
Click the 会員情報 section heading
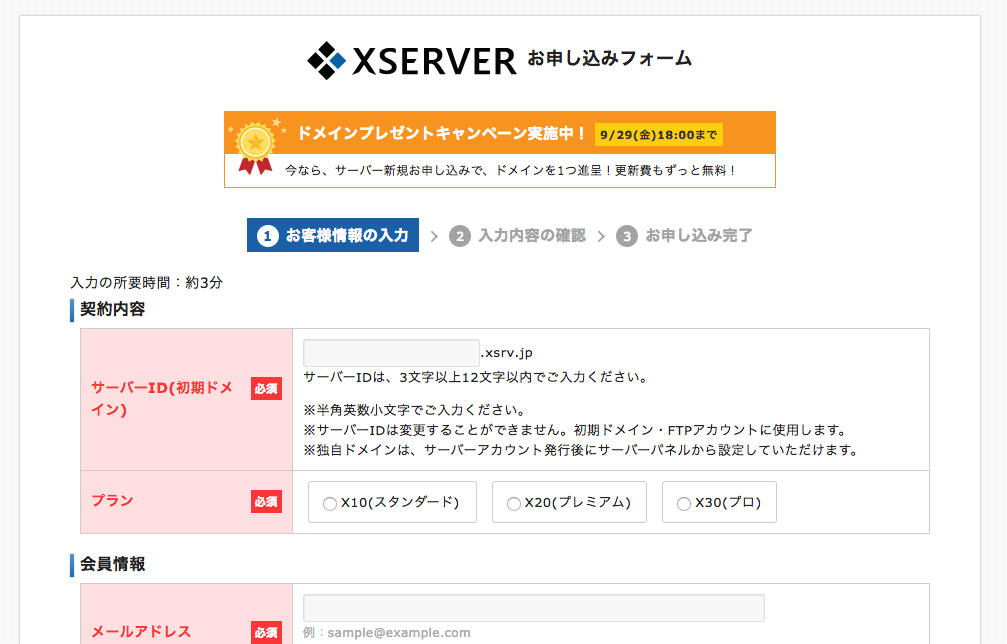[112, 564]
